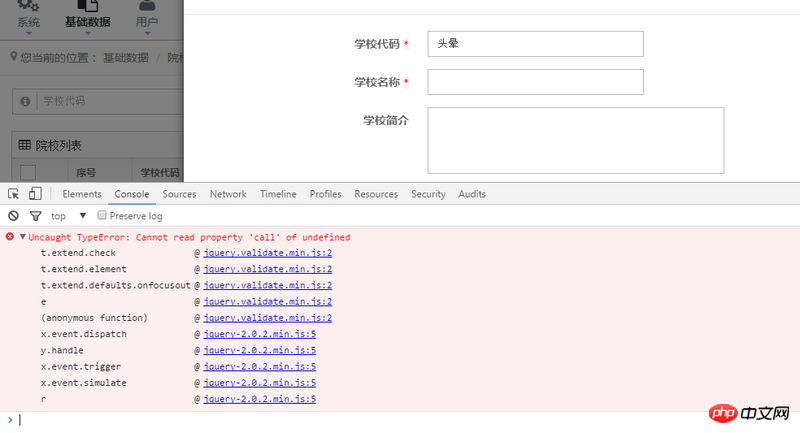
Task: Open the 基础数据 navigation icon
Action: pyautogui.click(x=88, y=6)
